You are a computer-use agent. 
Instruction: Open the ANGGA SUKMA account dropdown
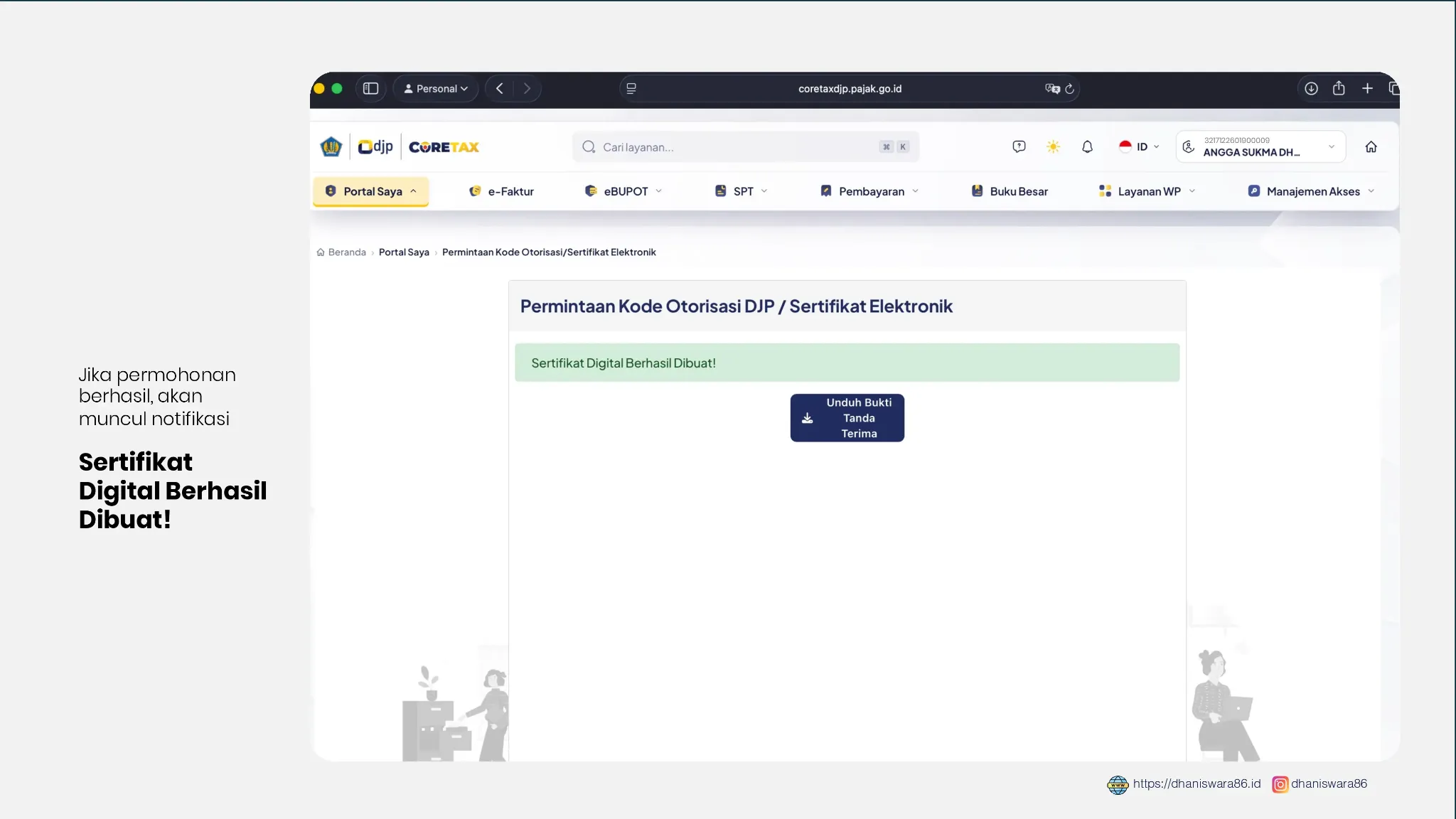pyautogui.click(x=1260, y=146)
